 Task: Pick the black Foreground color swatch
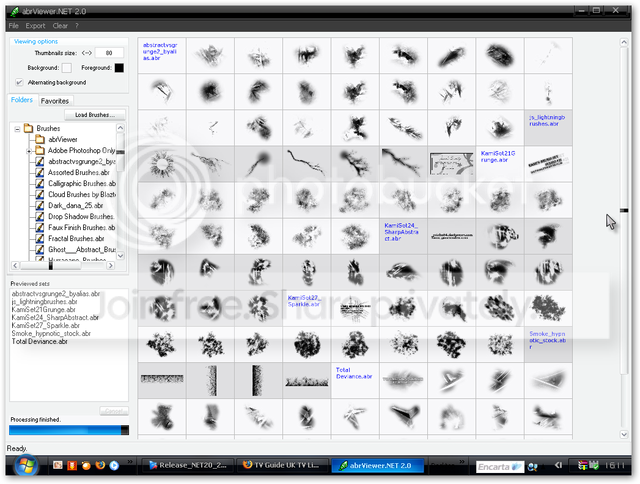point(119,68)
